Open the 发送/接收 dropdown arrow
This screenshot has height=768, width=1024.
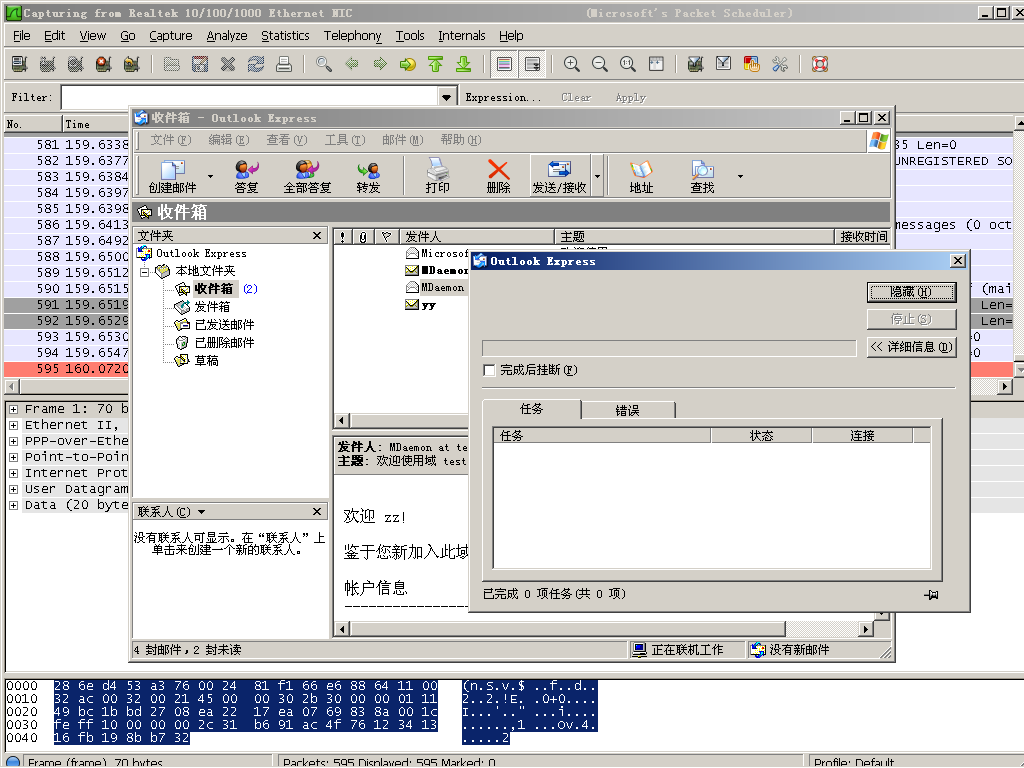click(x=597, y=176)
